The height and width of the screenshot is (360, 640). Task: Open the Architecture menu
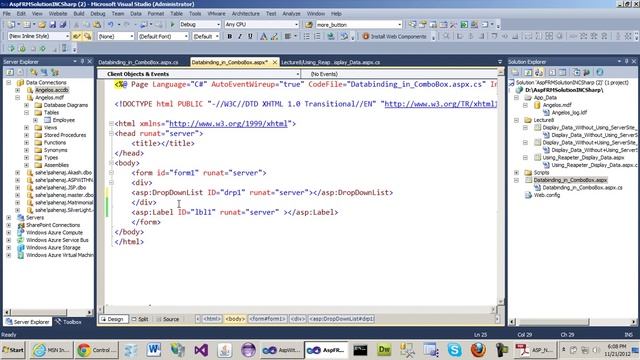click(246, 13)
